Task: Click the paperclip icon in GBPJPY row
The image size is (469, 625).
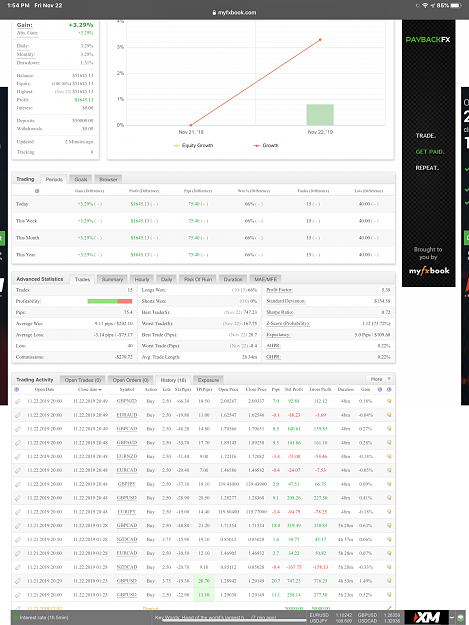Action: [x=18, y=484]
